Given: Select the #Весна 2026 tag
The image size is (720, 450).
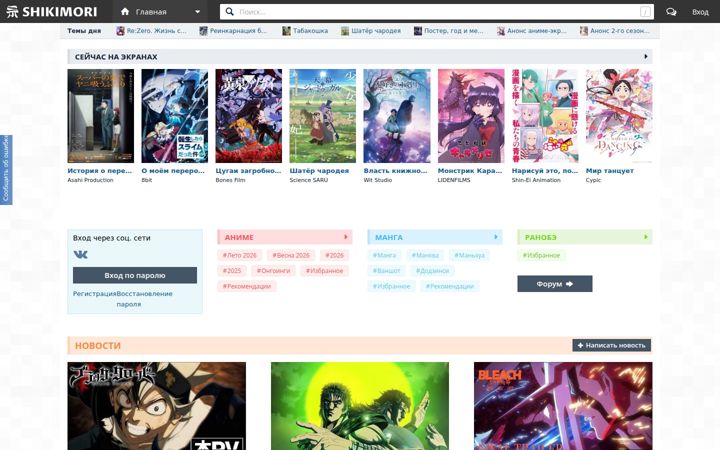Looking at the screenshot, I should coord(291,255).
